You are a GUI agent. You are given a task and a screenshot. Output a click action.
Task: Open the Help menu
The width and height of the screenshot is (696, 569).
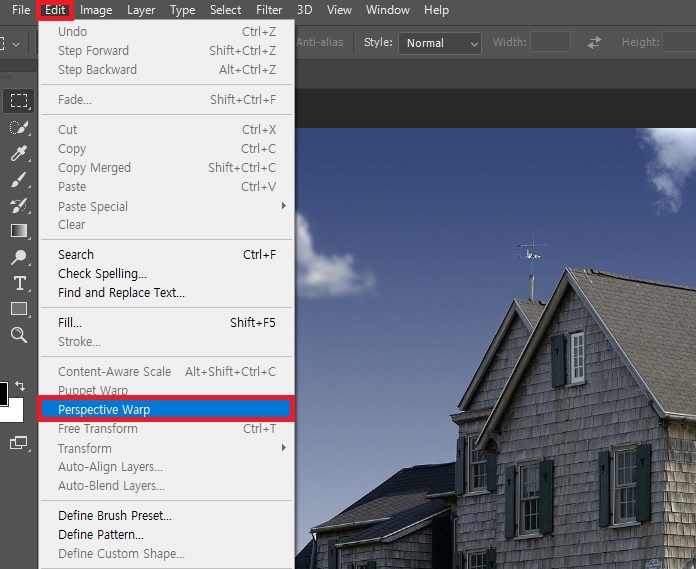436,10
